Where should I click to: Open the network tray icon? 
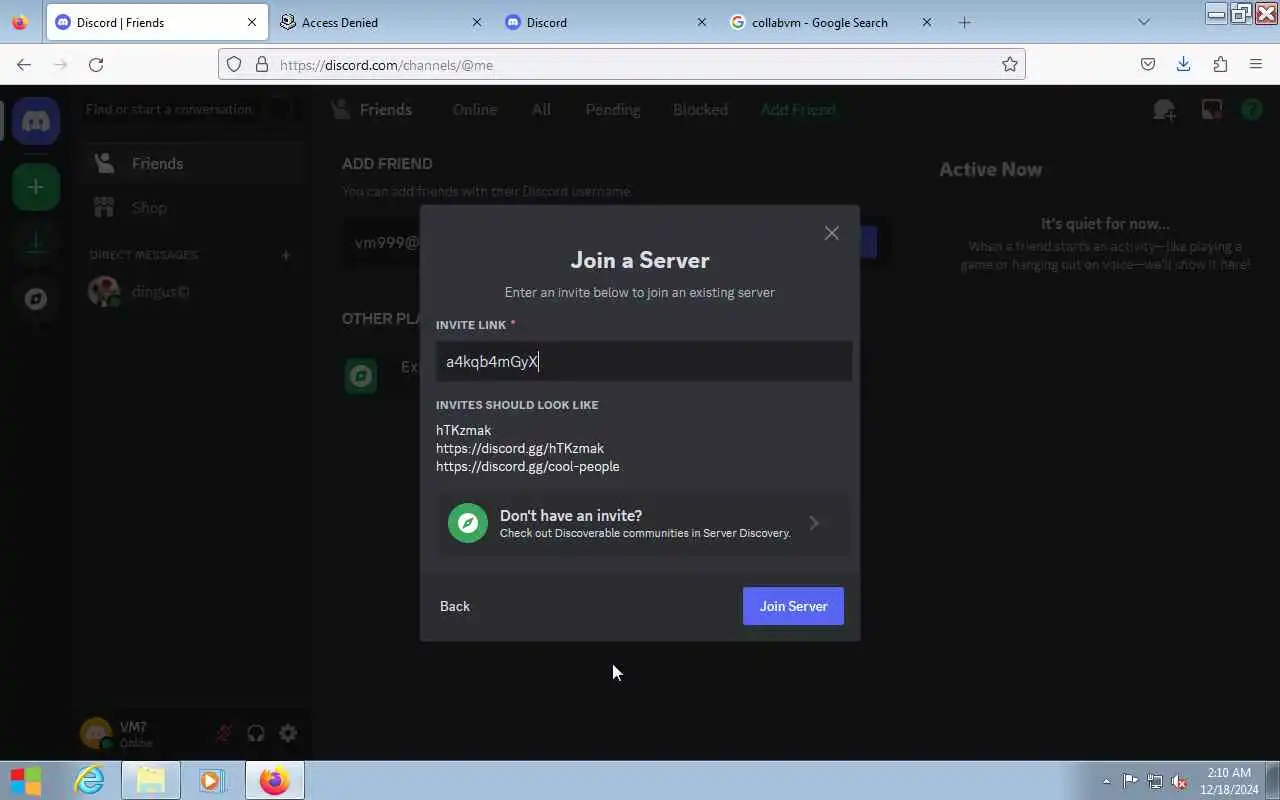(1155, 781)
